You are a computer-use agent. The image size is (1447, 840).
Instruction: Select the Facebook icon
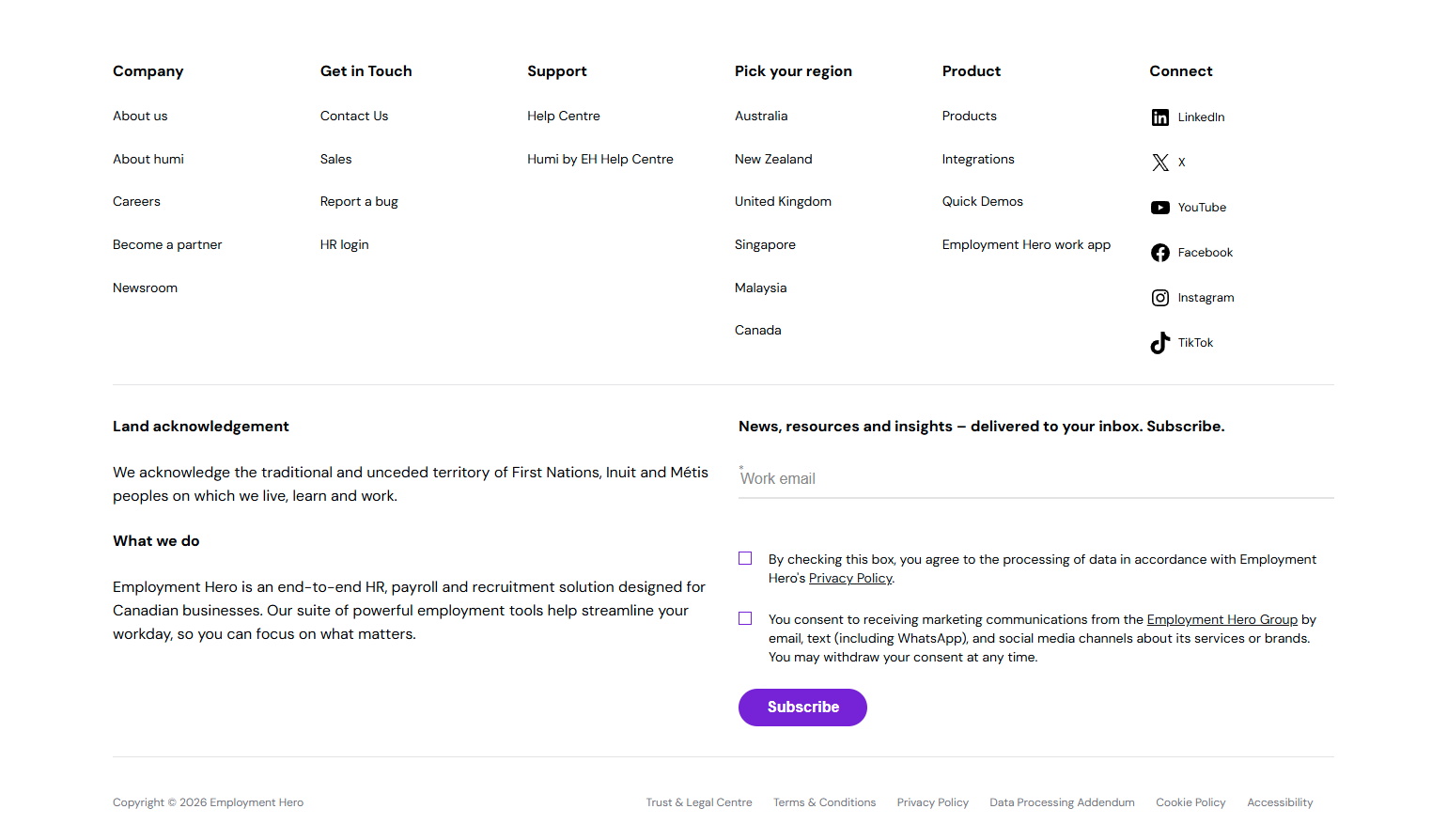tap(1160, 252)
